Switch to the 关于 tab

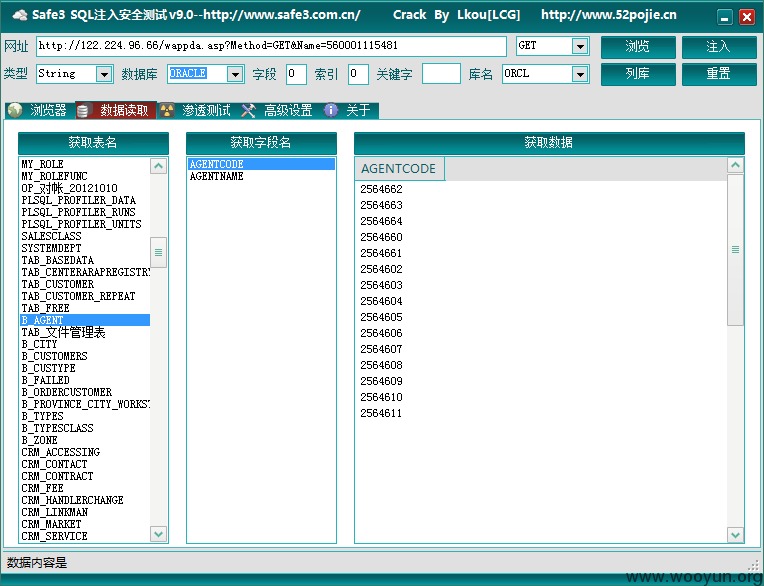click(x=350, y=111)
